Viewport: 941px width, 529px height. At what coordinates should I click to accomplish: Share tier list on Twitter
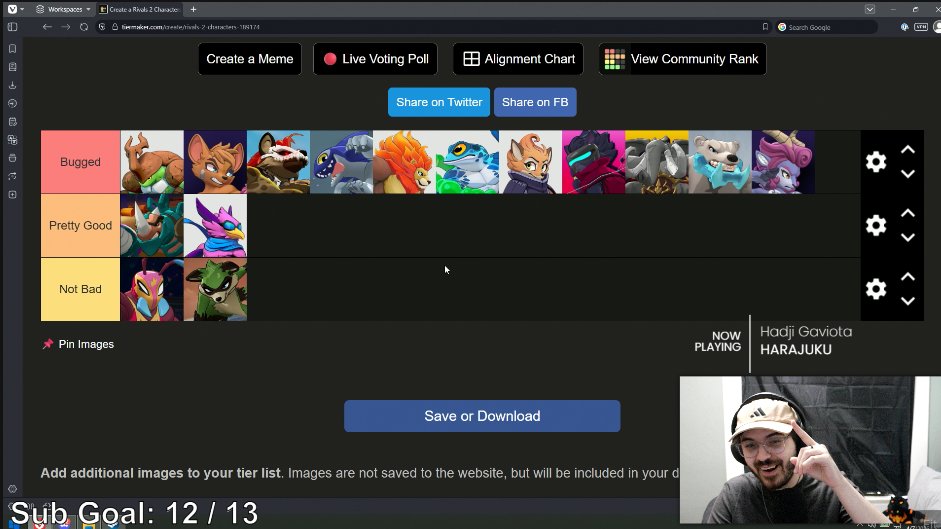(x=439, y=102)
